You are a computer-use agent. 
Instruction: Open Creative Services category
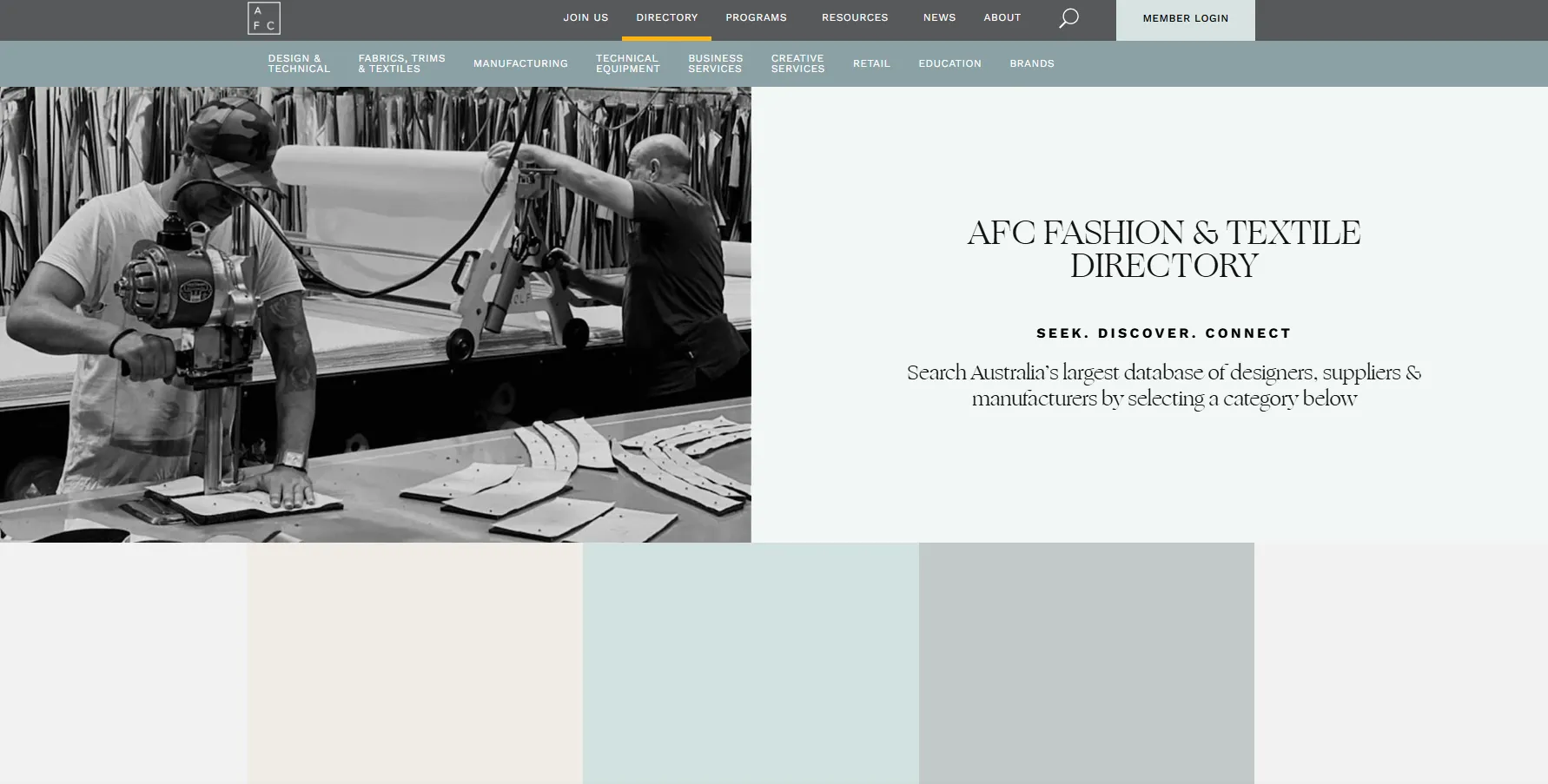(x=797, y=63)
